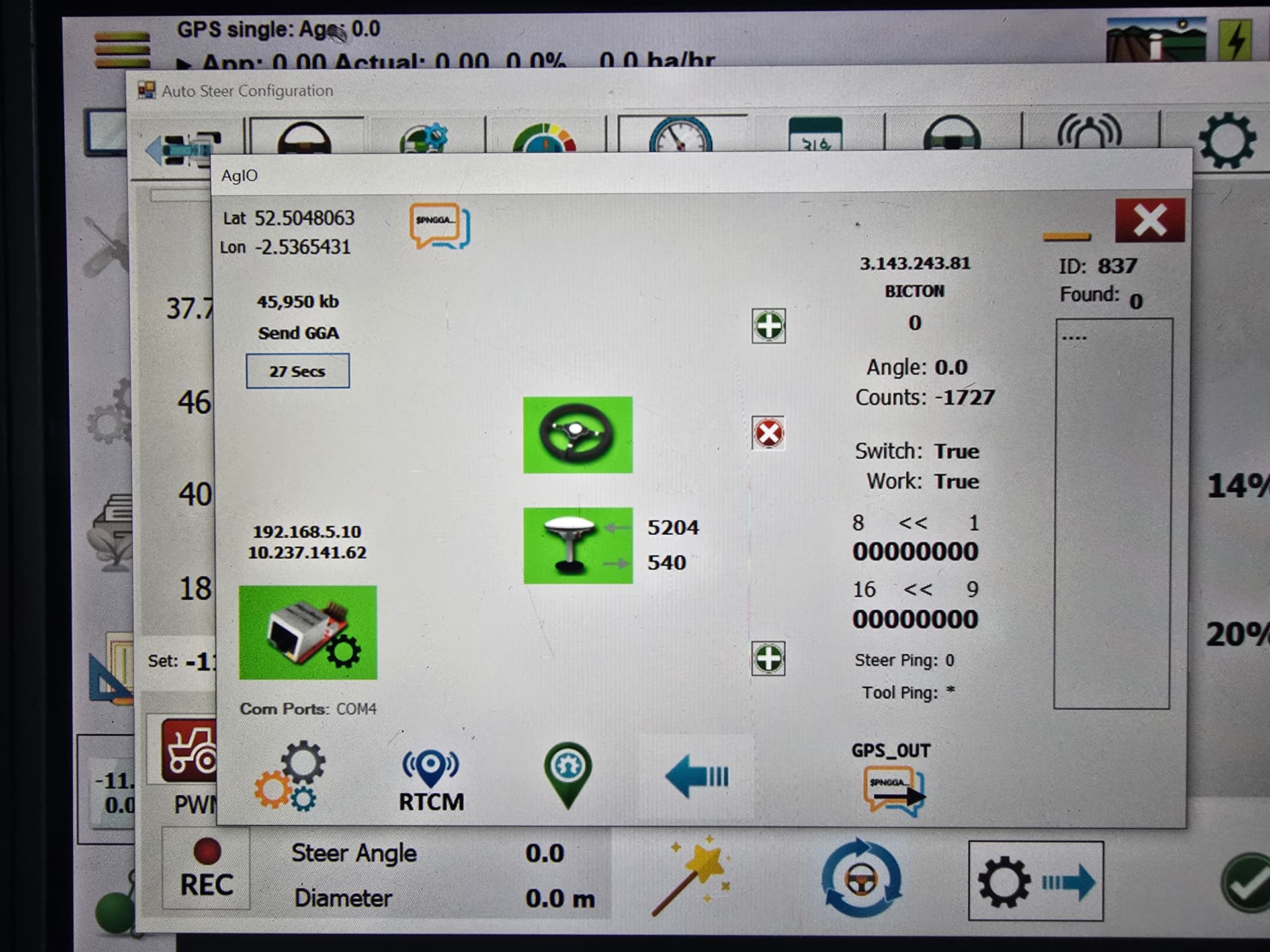Select the gauge tab in Auto Steer Configuration
The image size is (1270, 952).
680,137
